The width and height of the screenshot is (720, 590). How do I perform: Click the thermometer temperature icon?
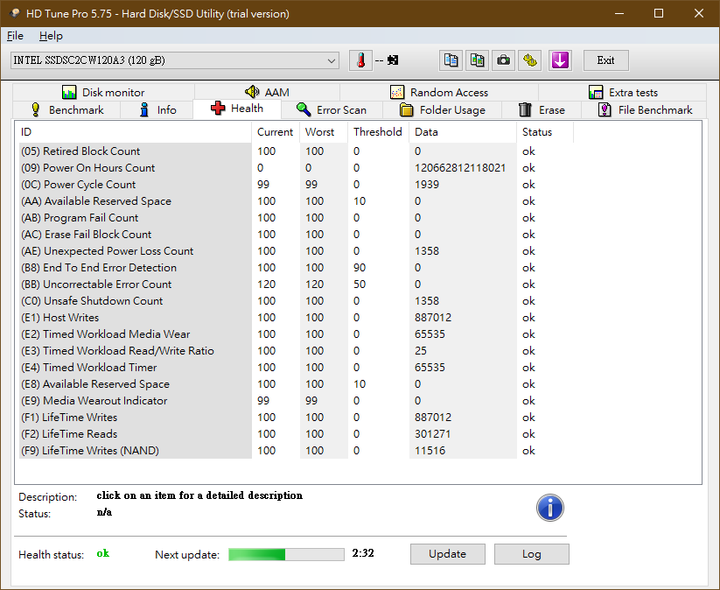point(360,61)
